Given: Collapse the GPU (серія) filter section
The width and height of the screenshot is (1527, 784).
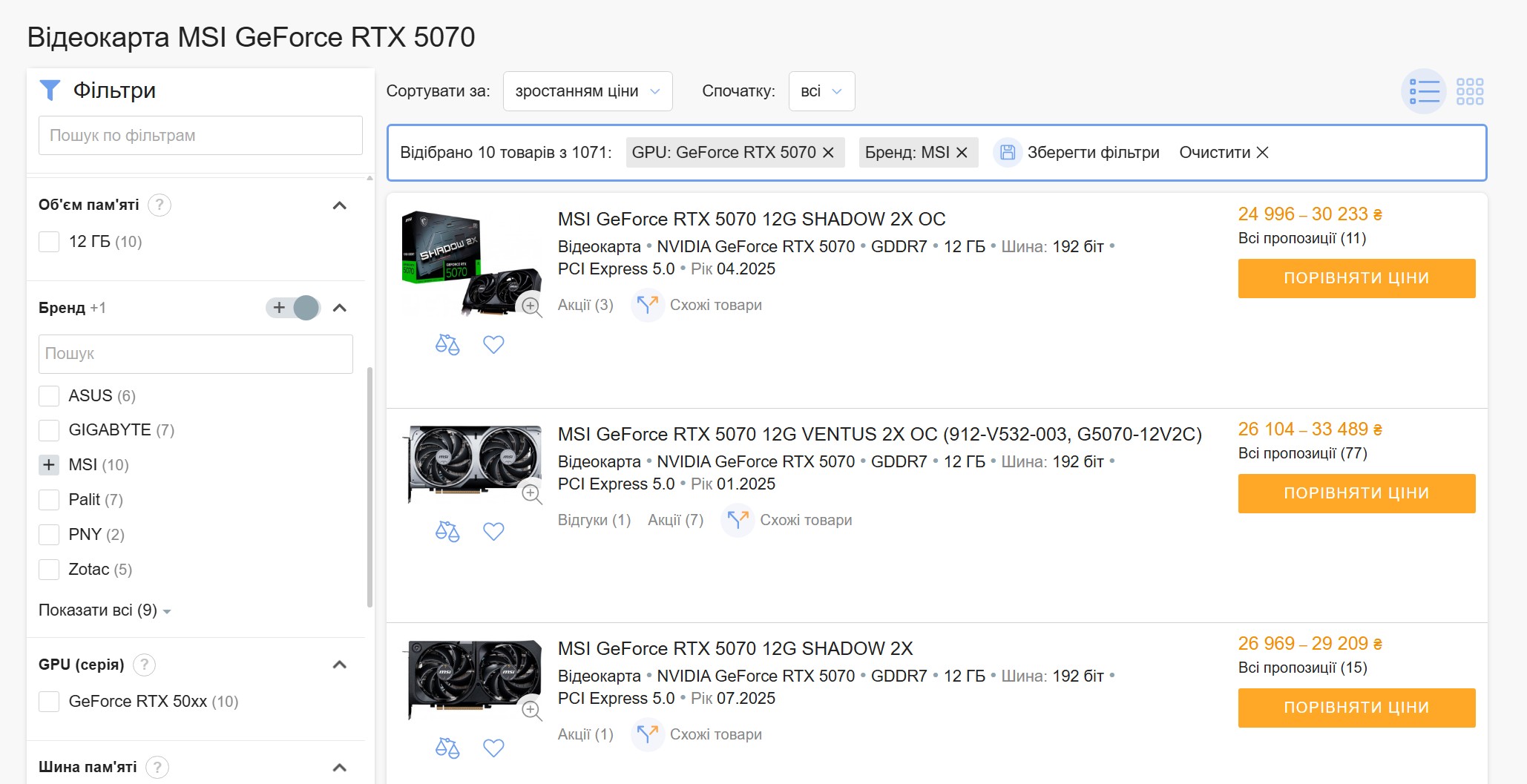Looking at the screenshot, I should tap(340, 665).
